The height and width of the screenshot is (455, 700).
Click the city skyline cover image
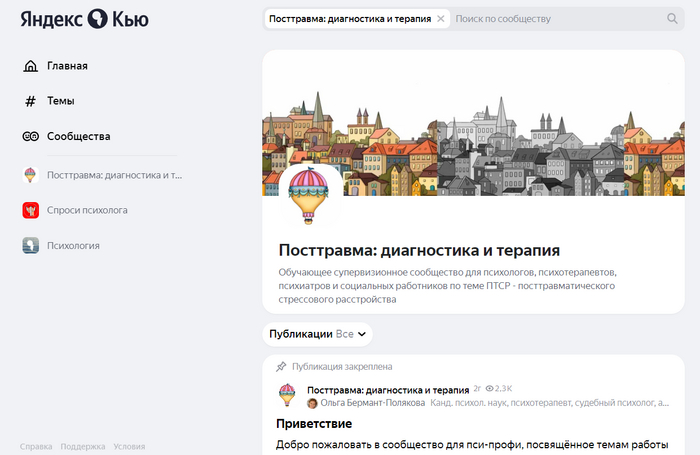473,123
